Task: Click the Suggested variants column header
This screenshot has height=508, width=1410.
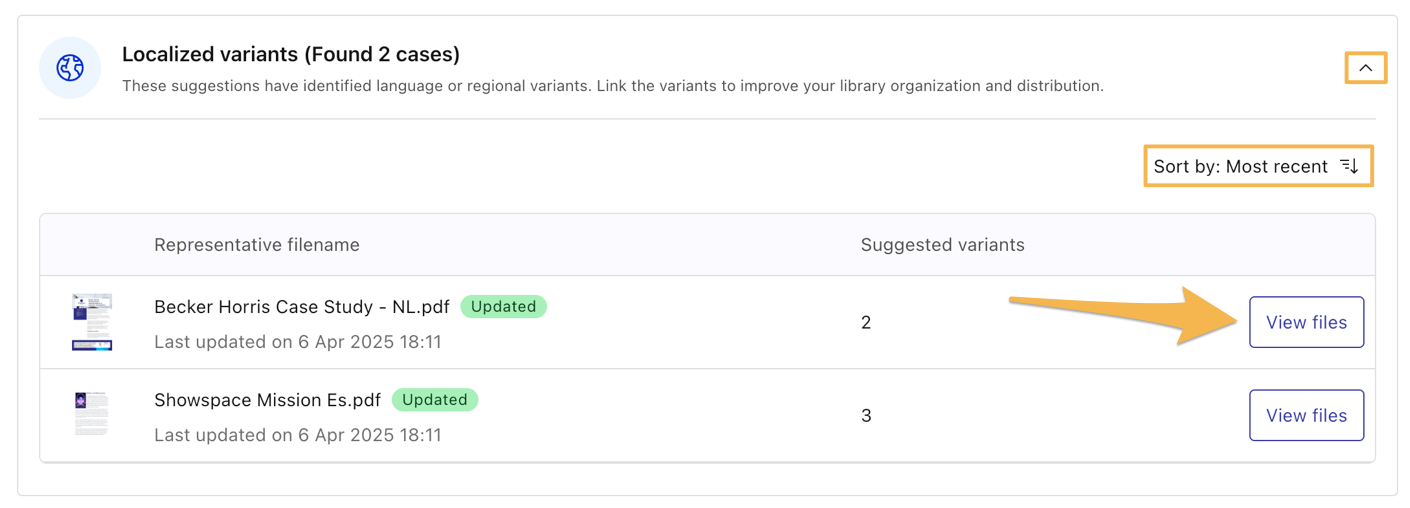Action: pyautogui.click(x=942, y=245)
